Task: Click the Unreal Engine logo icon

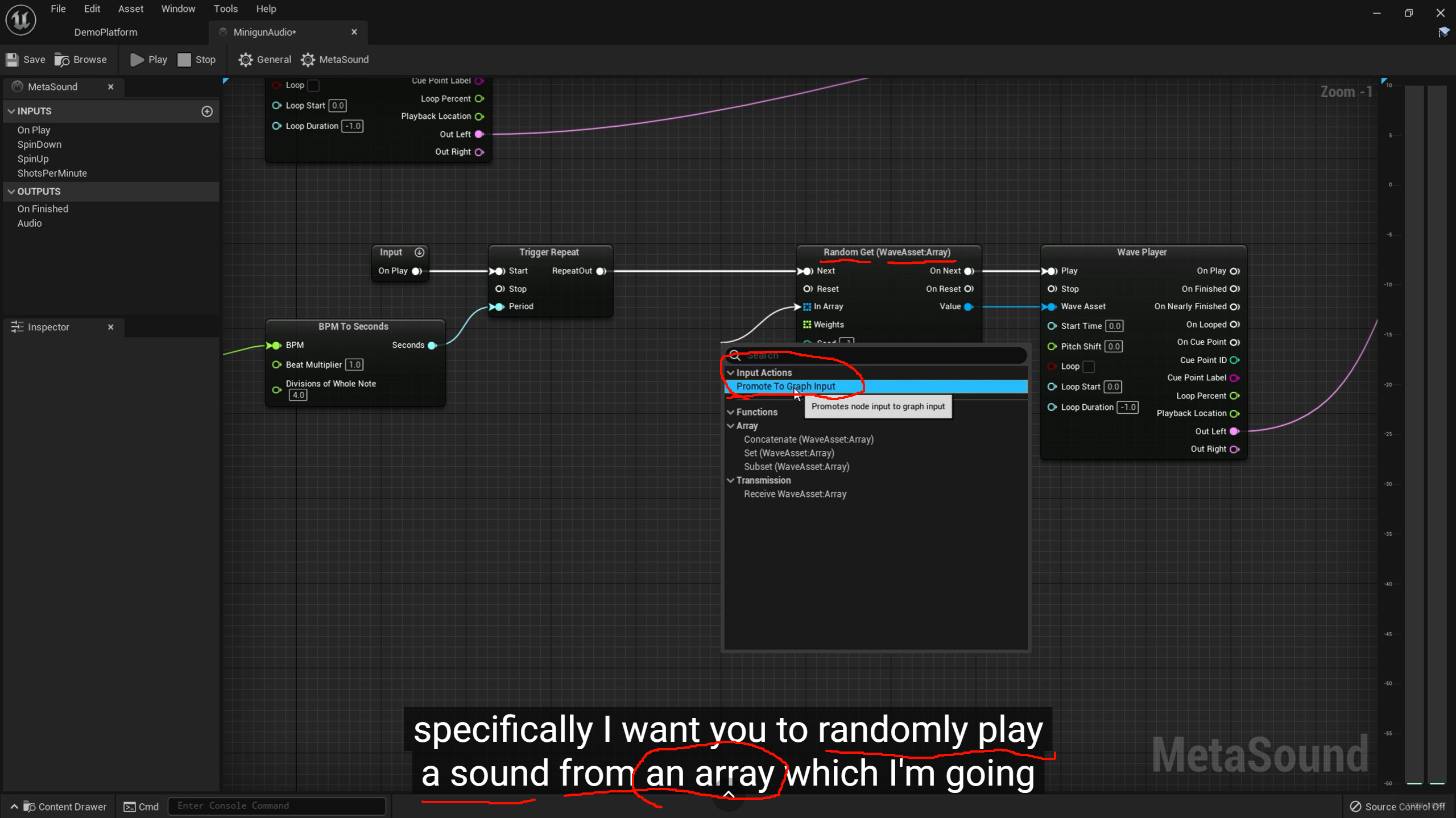Action: click(21, 20)
